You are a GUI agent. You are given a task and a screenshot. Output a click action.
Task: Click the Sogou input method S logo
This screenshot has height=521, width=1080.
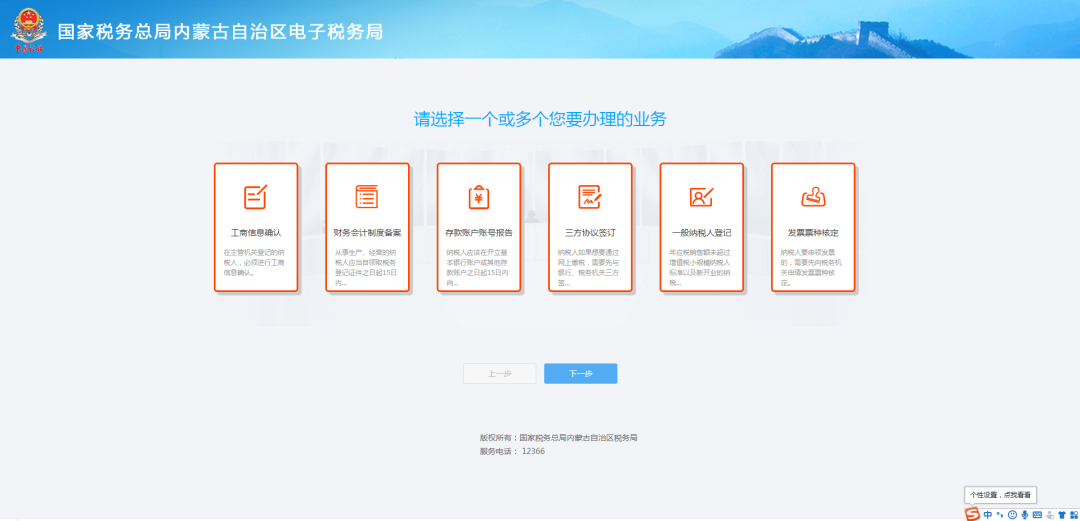[x=972, y=514]
